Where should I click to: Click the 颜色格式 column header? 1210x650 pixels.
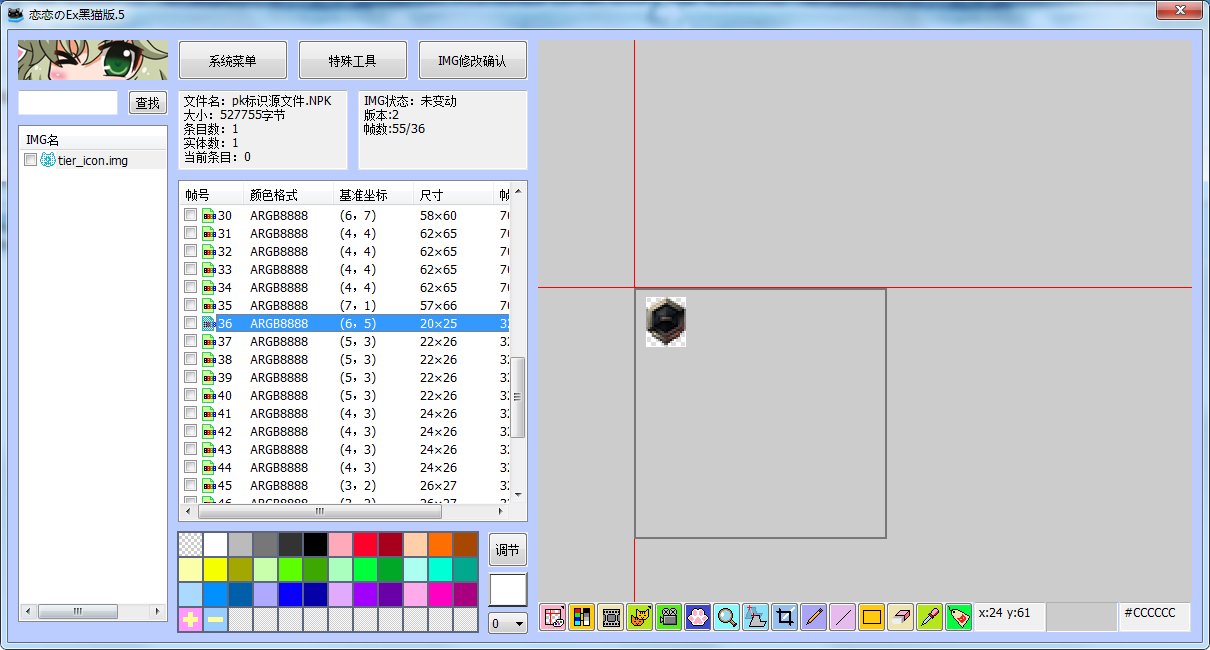[288, 195]
